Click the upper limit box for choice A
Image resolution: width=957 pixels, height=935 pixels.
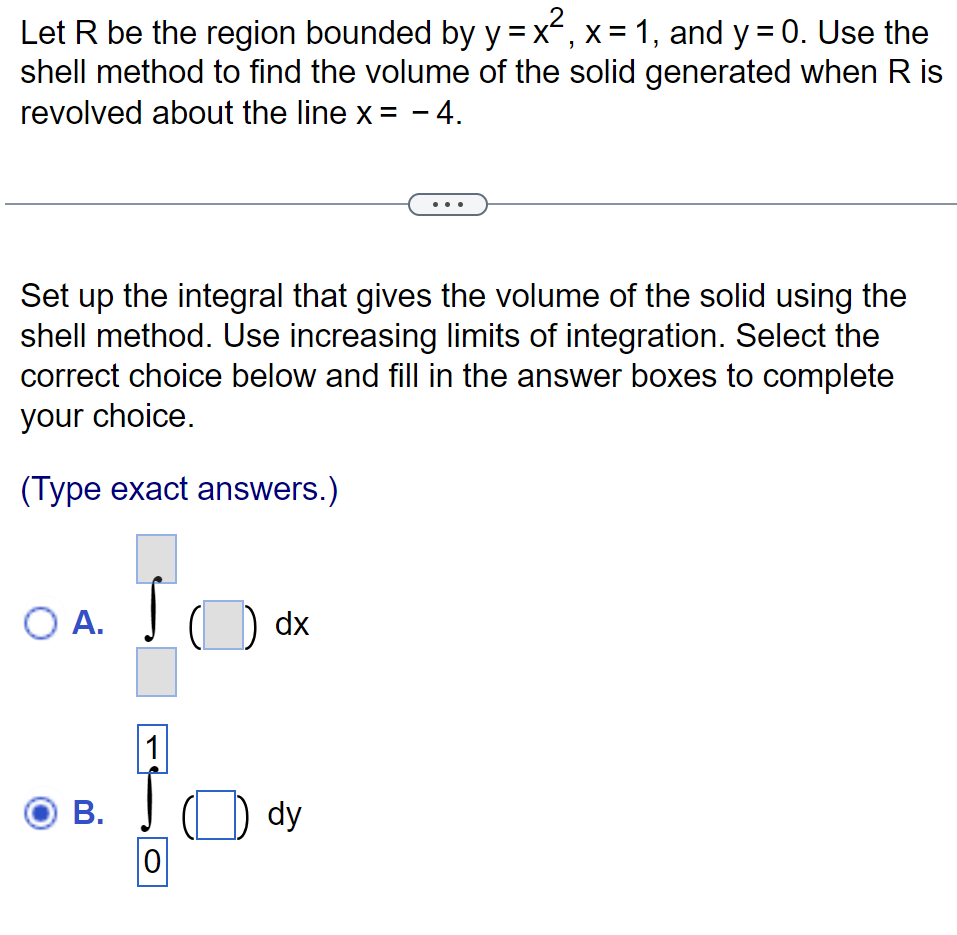click(x=156, y=558)
